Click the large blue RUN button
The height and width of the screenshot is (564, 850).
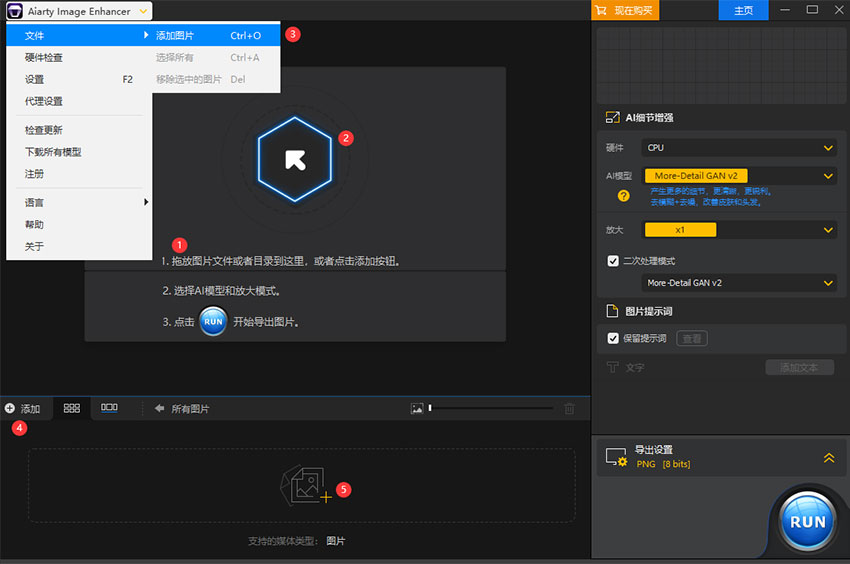pos(807,521)
